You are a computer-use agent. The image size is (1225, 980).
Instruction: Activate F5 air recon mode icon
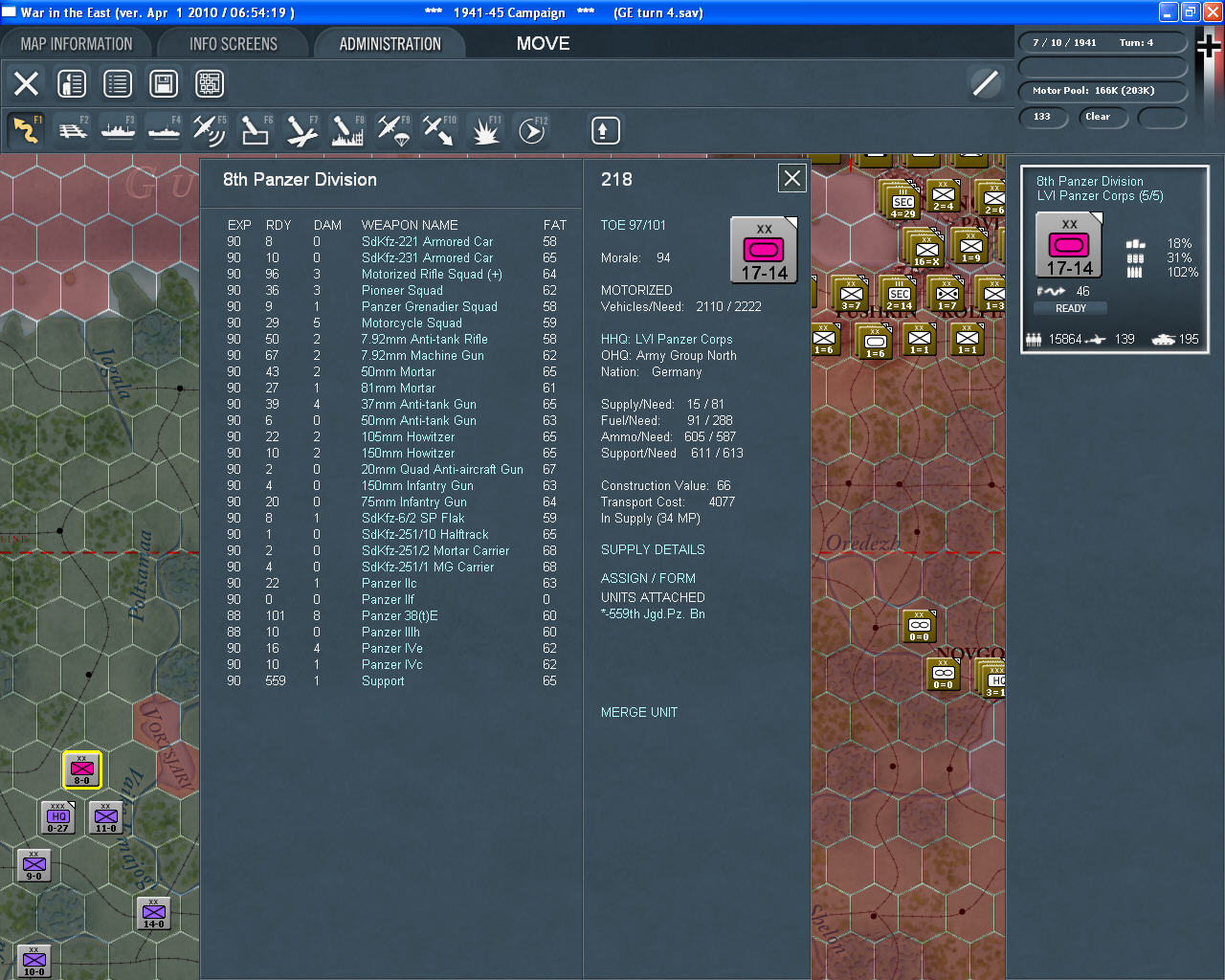pos(209,130)
